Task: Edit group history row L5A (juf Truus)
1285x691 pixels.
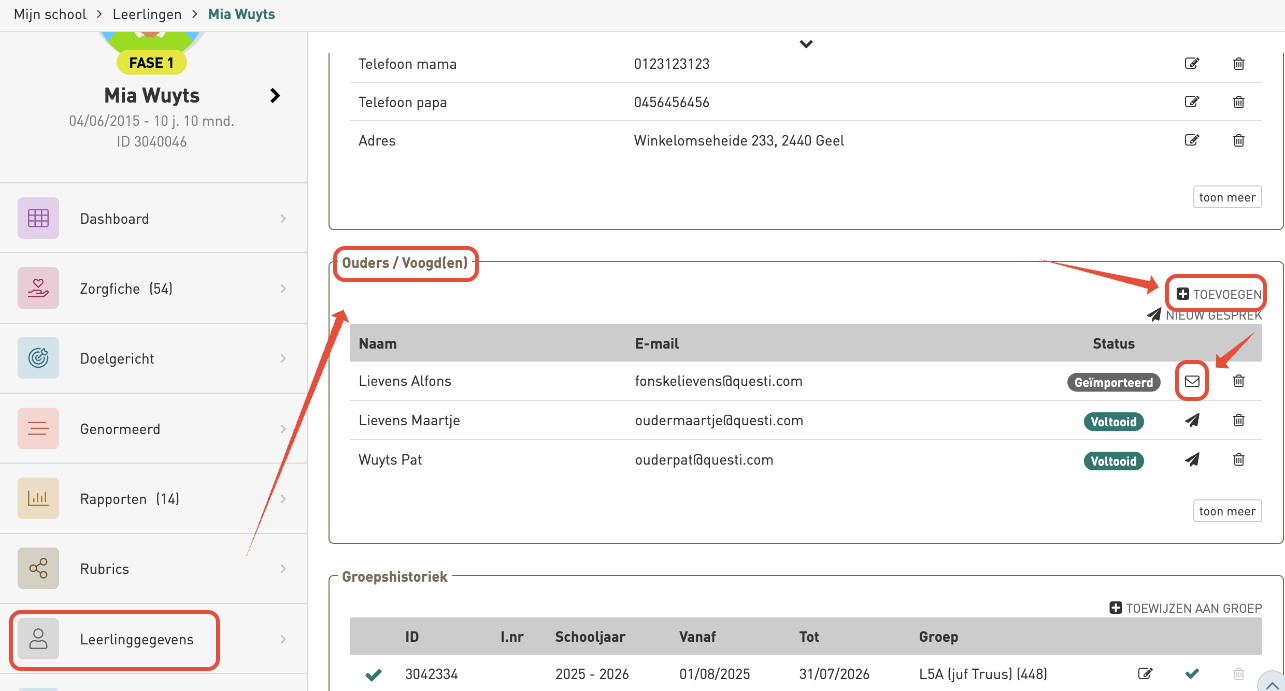Action: 1145,674
